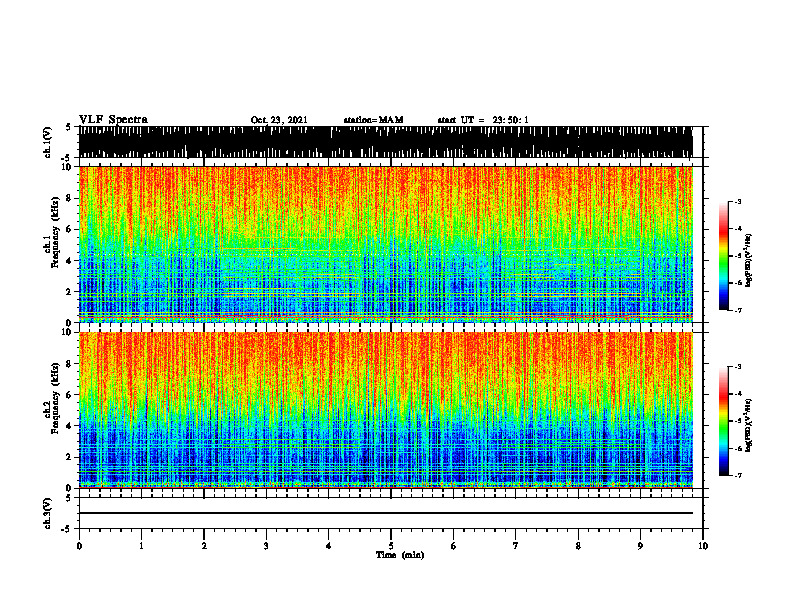Click the "-3" label on ch.1 colorbar

737,201
